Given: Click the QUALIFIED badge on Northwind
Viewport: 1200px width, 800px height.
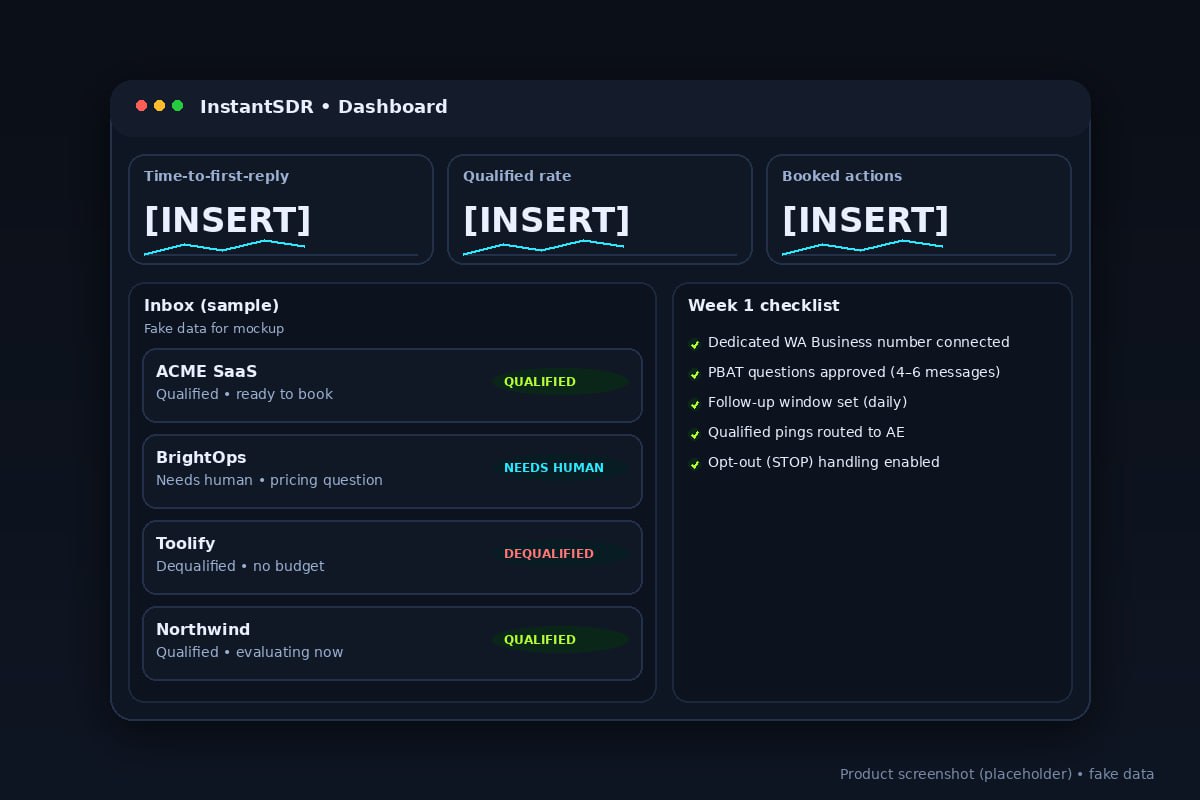Looking at the screenshot, I should click(x=540, y=640).
